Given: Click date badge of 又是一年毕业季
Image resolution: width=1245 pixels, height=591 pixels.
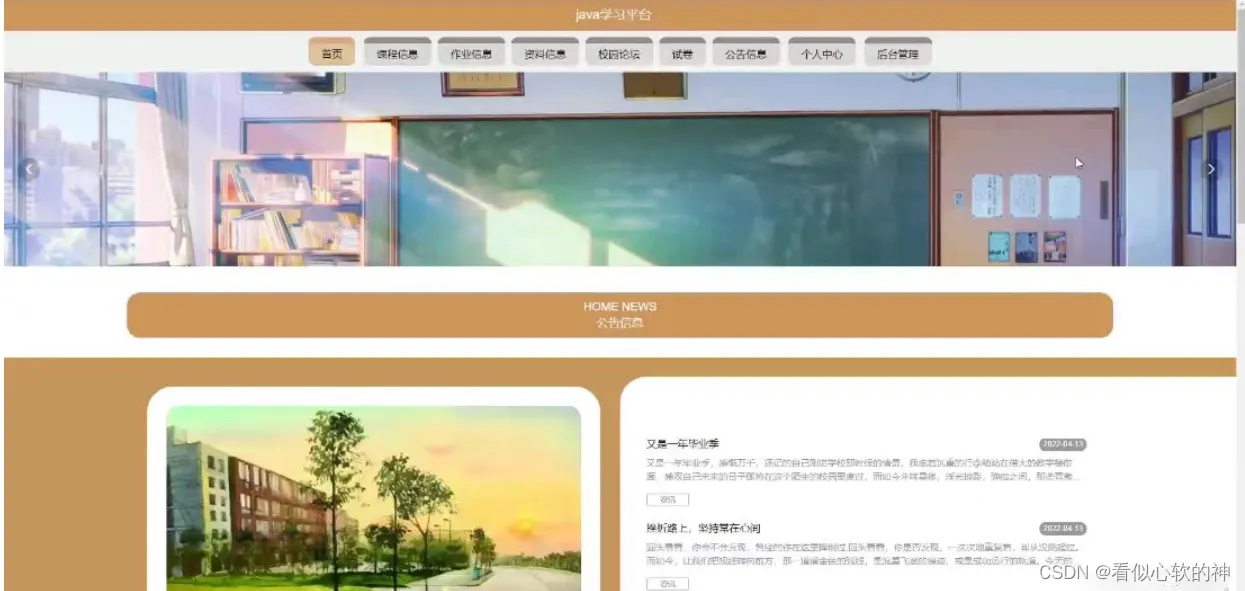Looking at the screenshot, I should (1062, 444).
